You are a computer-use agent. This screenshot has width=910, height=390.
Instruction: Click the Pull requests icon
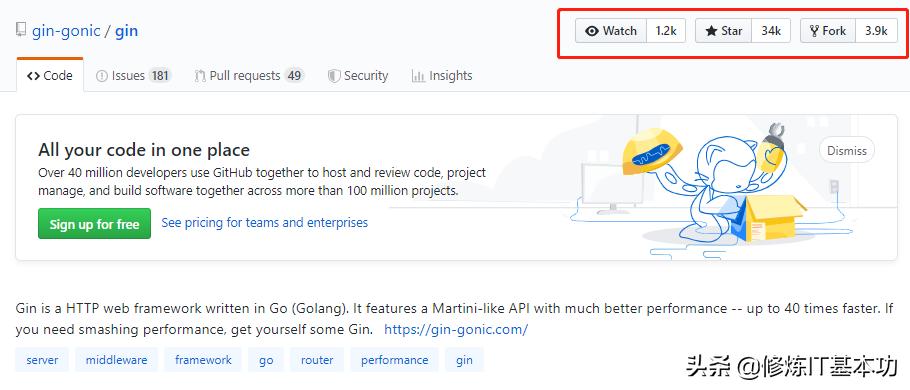200,75
